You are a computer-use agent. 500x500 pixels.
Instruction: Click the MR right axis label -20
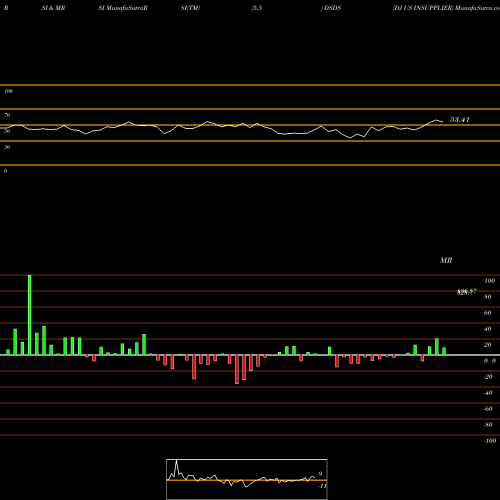tap(488, 377)
